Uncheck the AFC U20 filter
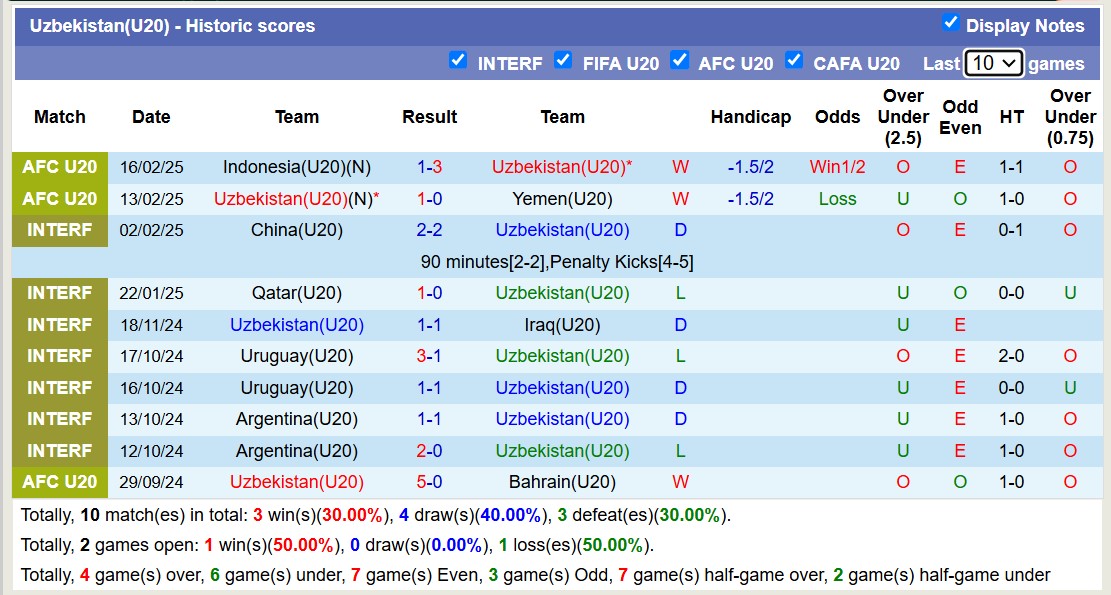Image resolution: width=1111 pixels, height=595 pixels. [x=681, y=60]
